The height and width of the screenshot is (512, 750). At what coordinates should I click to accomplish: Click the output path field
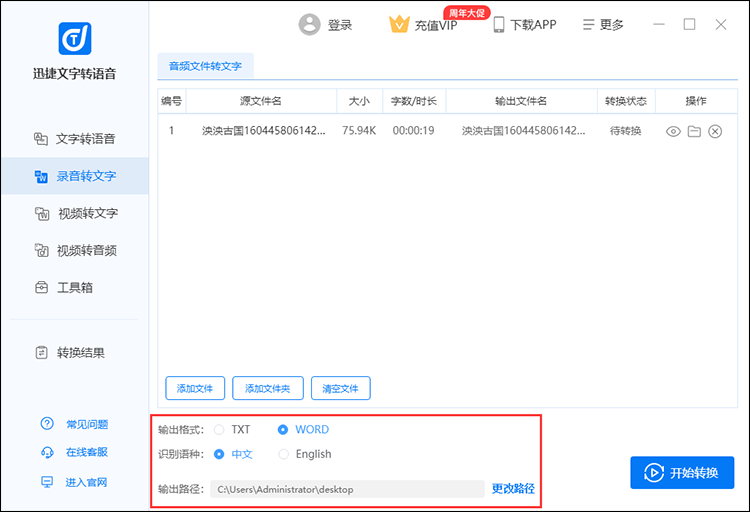point(348,489)
